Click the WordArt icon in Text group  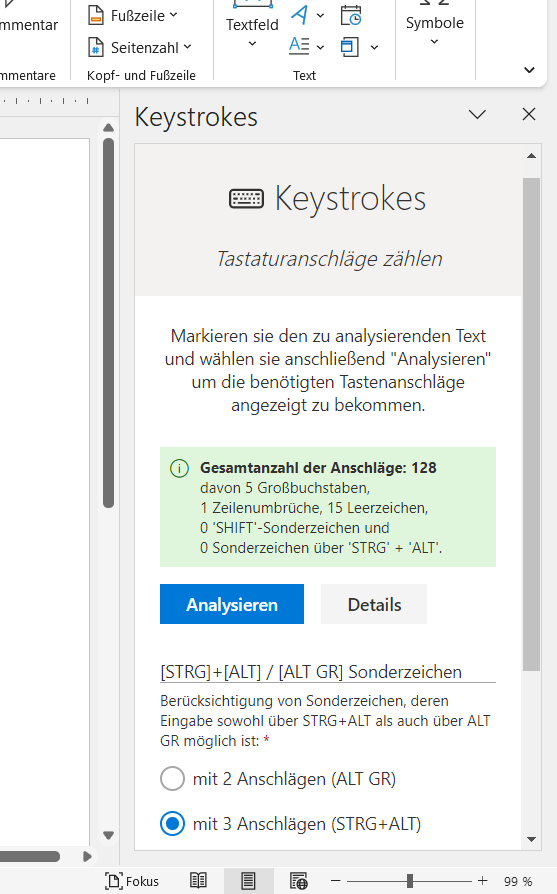[x=300, y=15]
